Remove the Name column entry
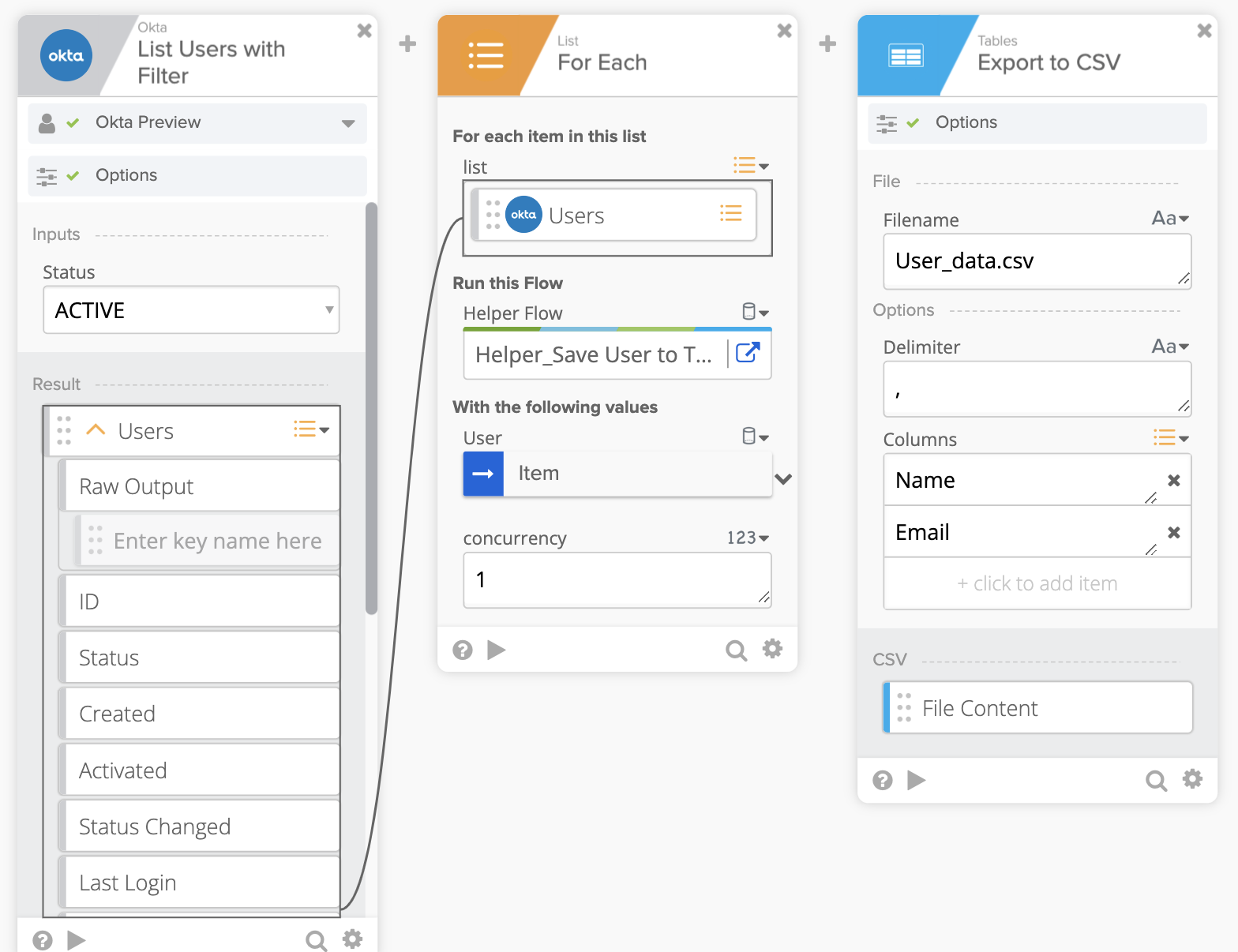1238x952 pixels. pyautogui.click(x=1174, y=480)
